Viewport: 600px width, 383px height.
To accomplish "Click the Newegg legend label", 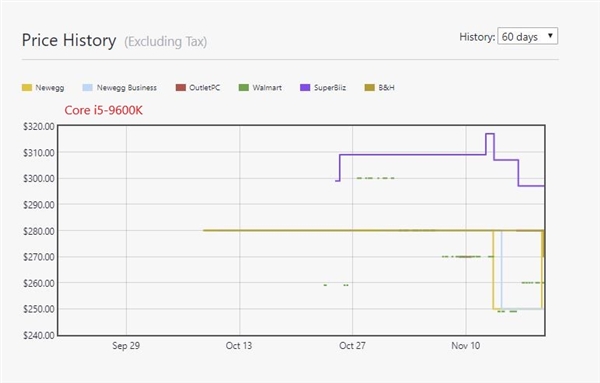I will click(x=50, y=88).
